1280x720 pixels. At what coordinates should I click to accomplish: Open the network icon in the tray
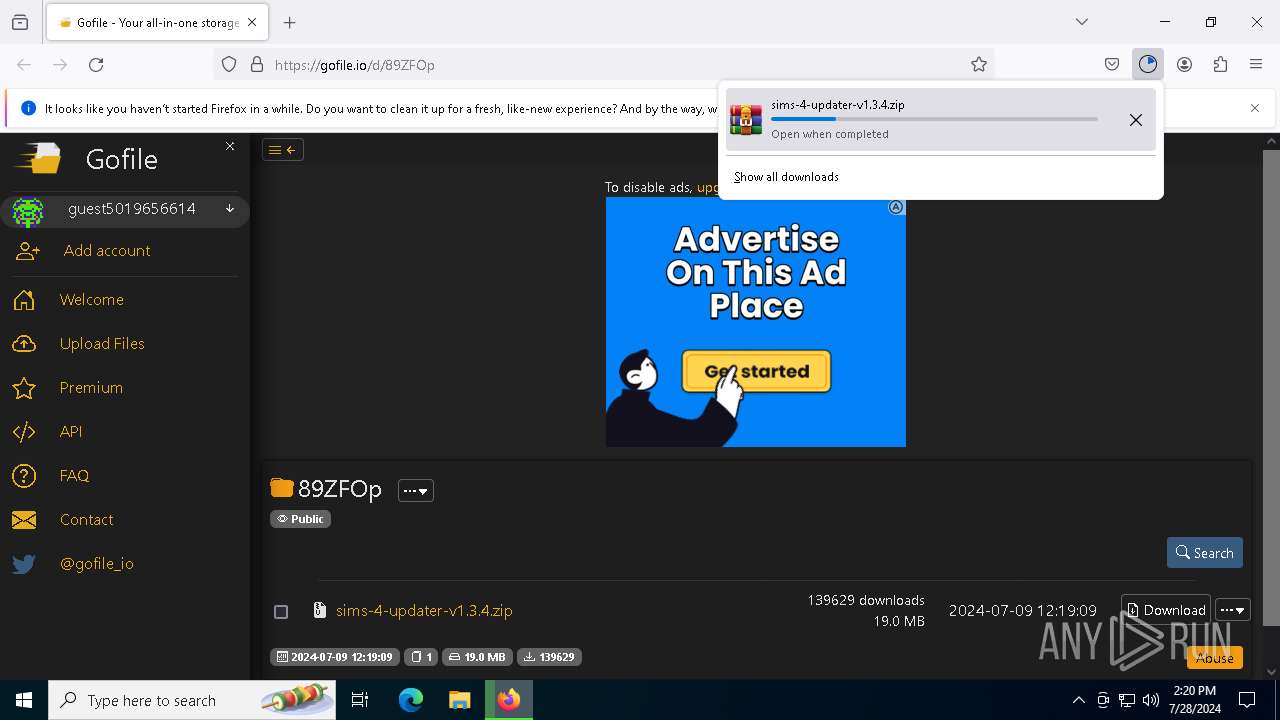[x=1127, y=700]
